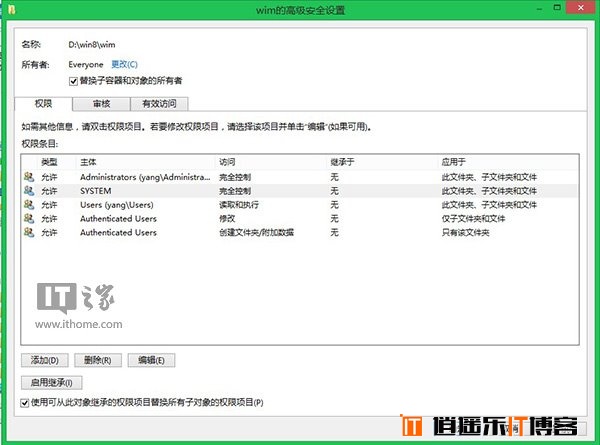Click the D:\win8\wim path text
This screenshot has height=445, width=600.
point(92,45)
